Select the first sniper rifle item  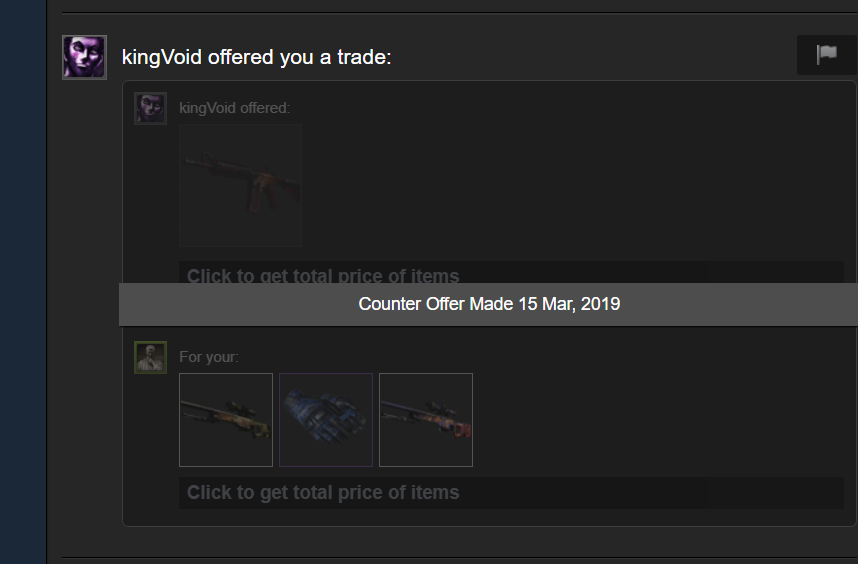coord(226,420)
